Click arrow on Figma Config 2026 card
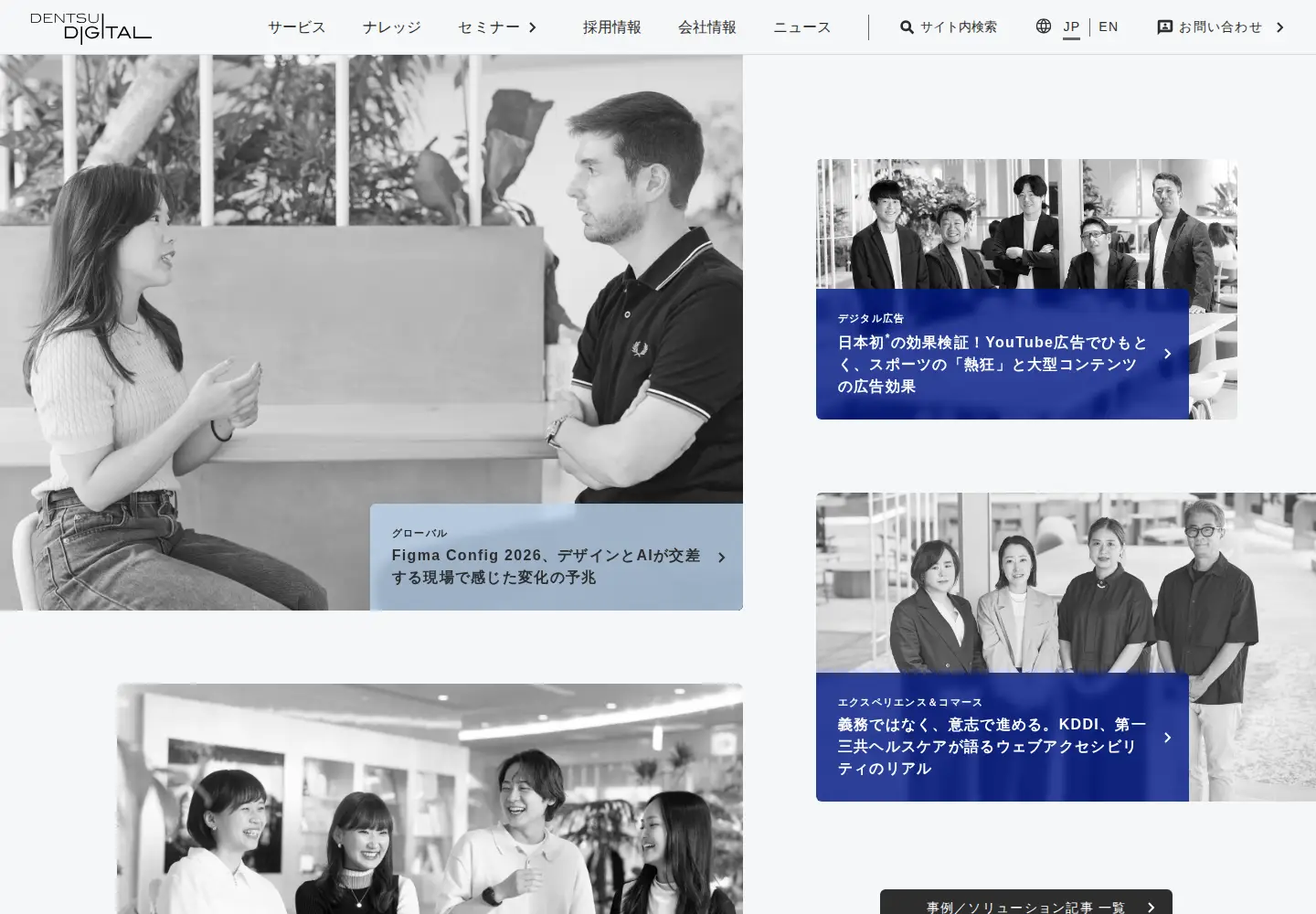The width and height of the screenshot is (1316, 914). click(721, 558)
